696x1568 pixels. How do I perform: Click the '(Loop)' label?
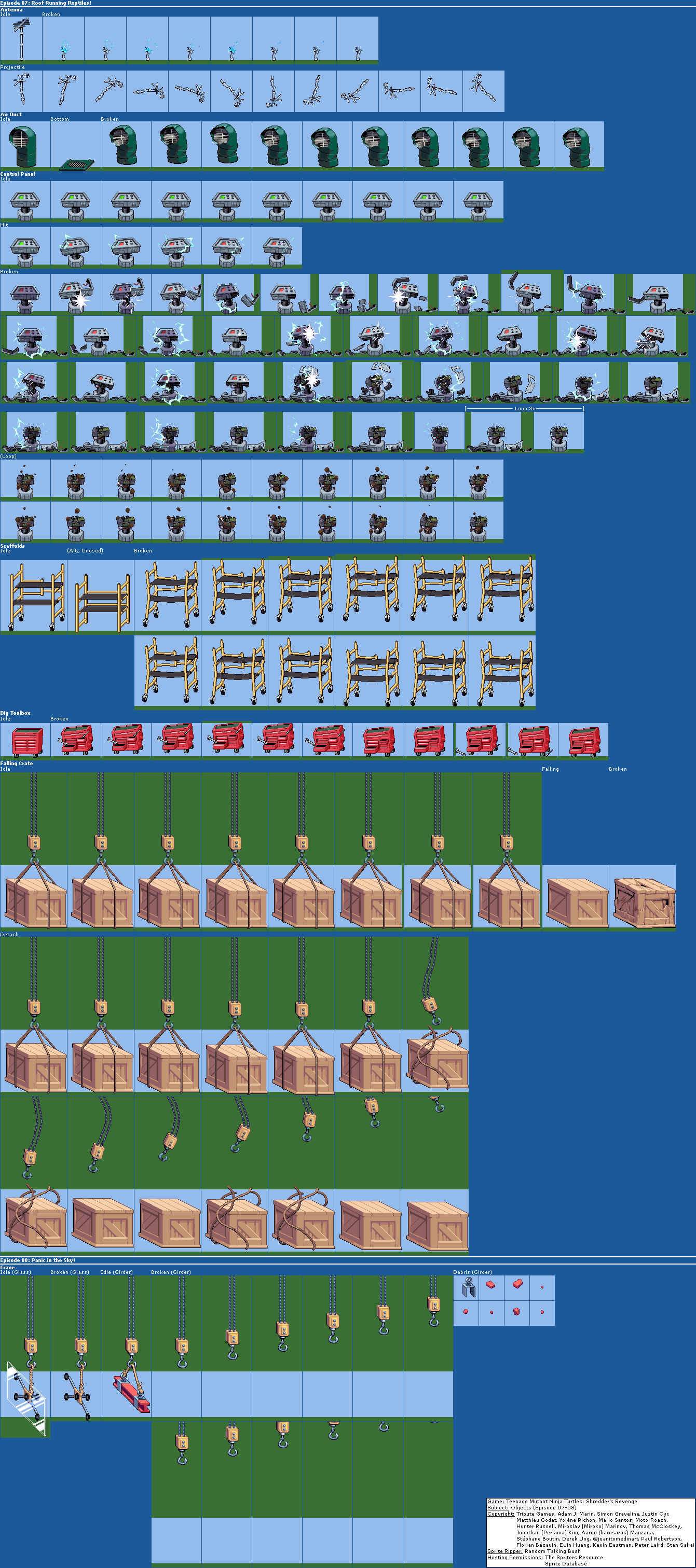(8, 456)
